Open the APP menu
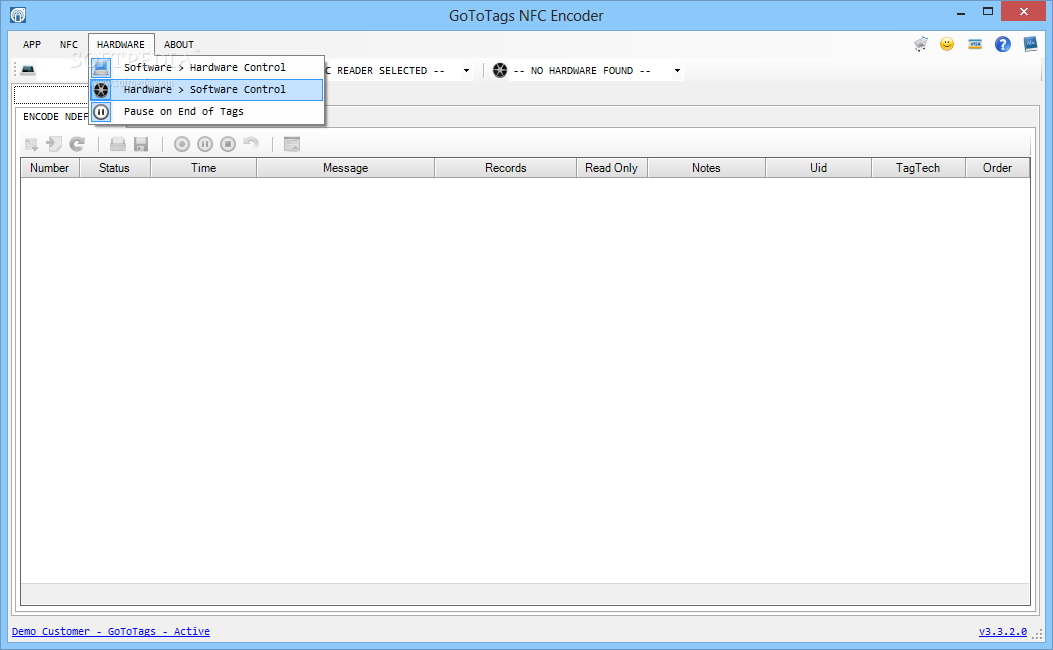Viewport: 1053px width, 650px height. (x=32, y=44)
